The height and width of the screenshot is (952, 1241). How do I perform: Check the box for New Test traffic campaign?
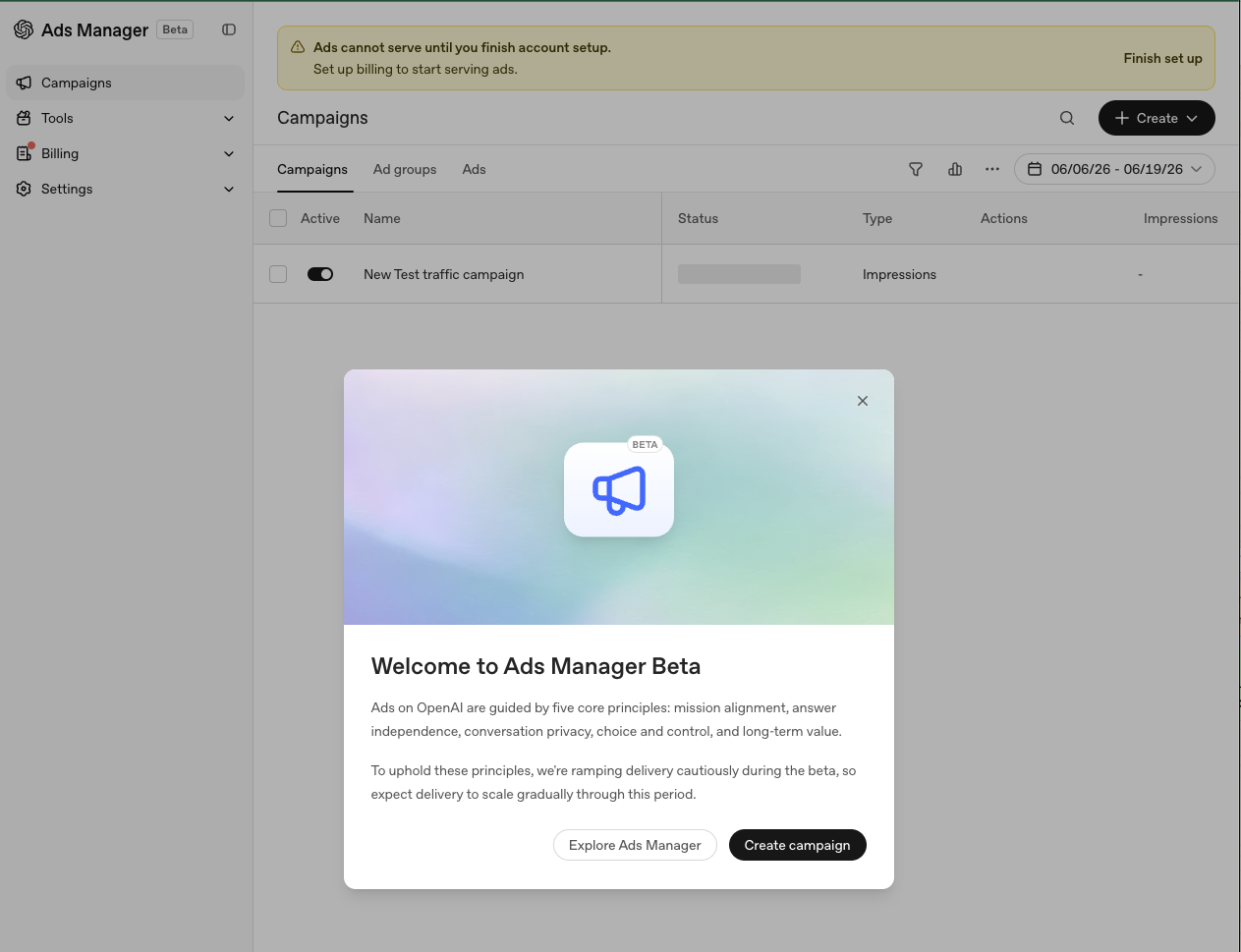[x=278, y=274]
